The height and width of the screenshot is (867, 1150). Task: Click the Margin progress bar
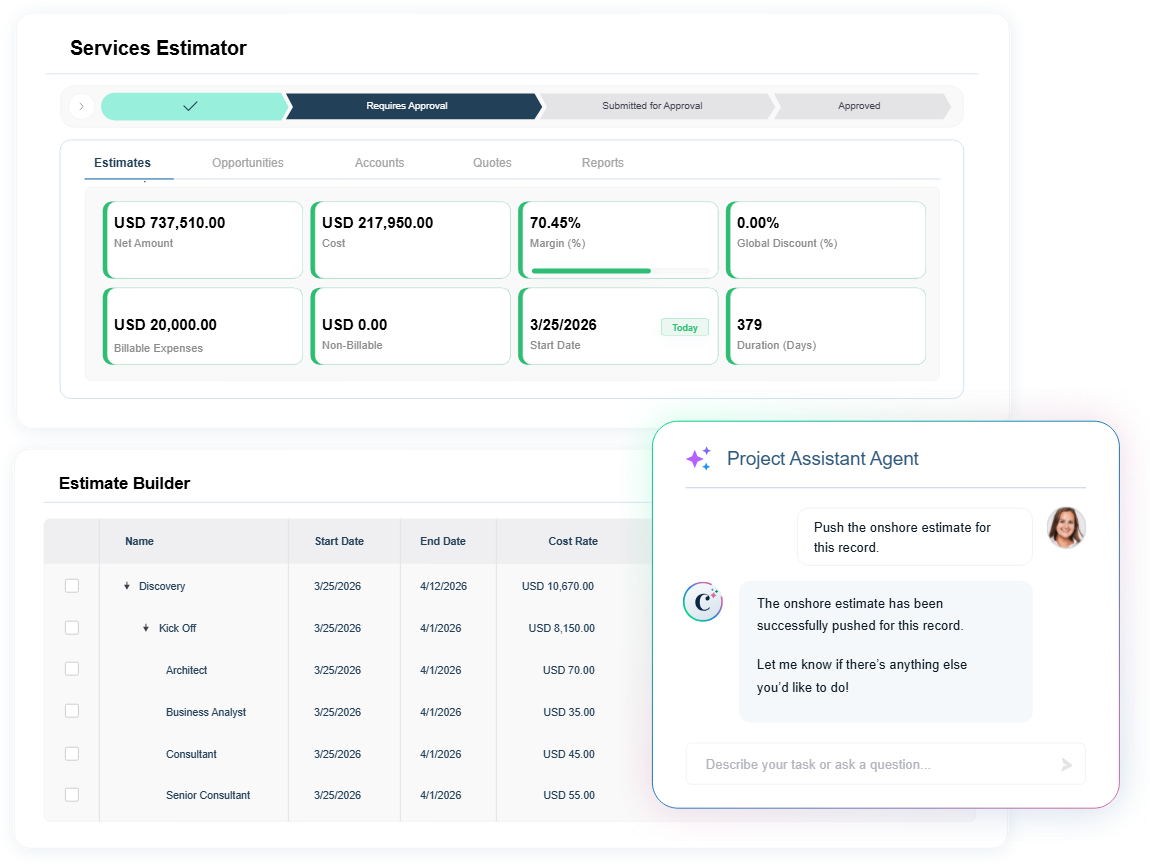tap(620, 271)
